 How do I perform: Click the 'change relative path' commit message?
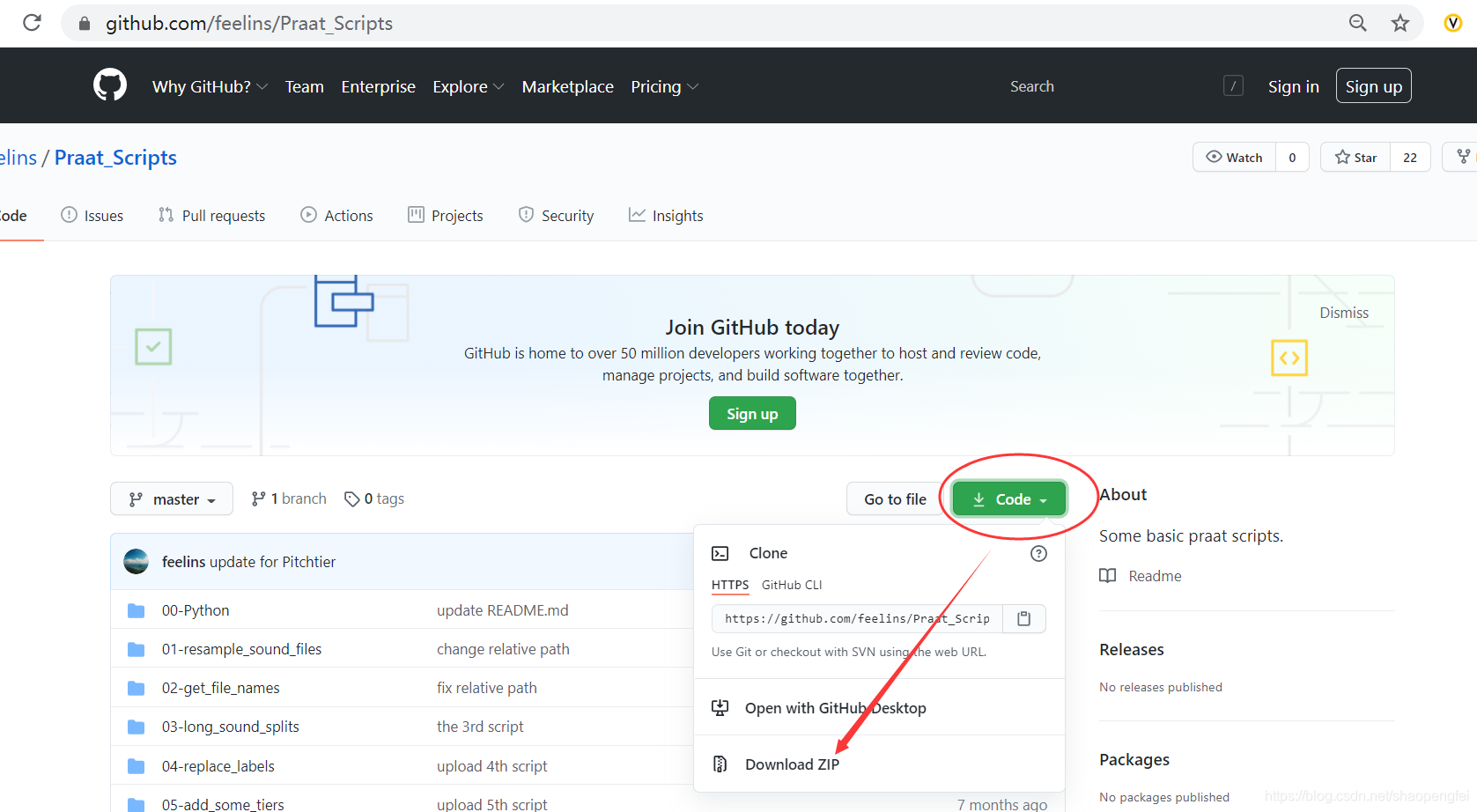503,649
